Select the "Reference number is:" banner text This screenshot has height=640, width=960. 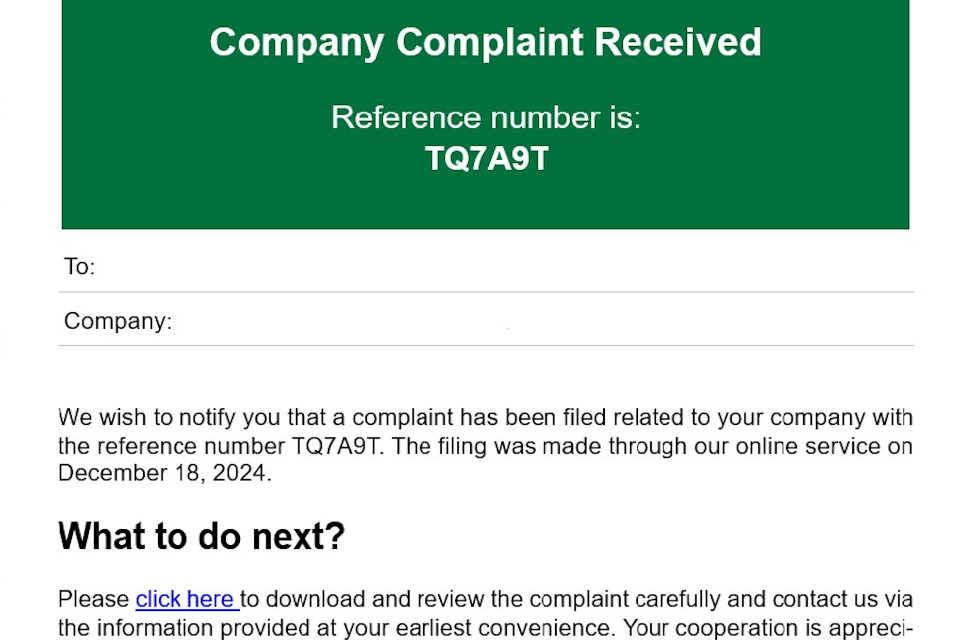click(485, 117)
